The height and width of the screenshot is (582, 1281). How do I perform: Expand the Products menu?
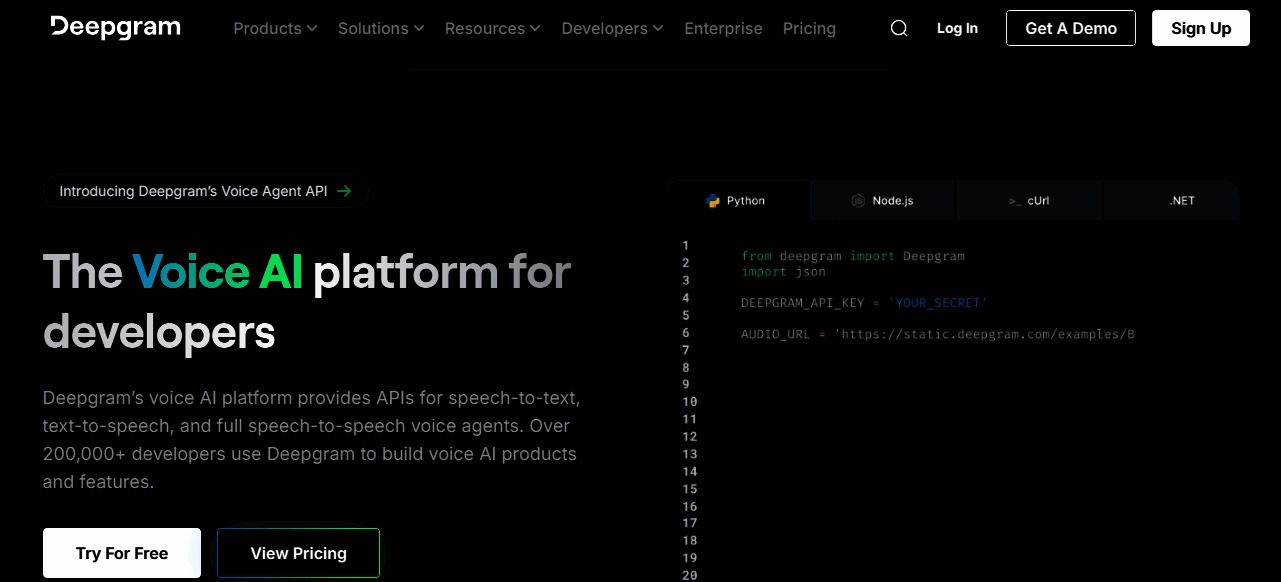click(x=275, y=28)
